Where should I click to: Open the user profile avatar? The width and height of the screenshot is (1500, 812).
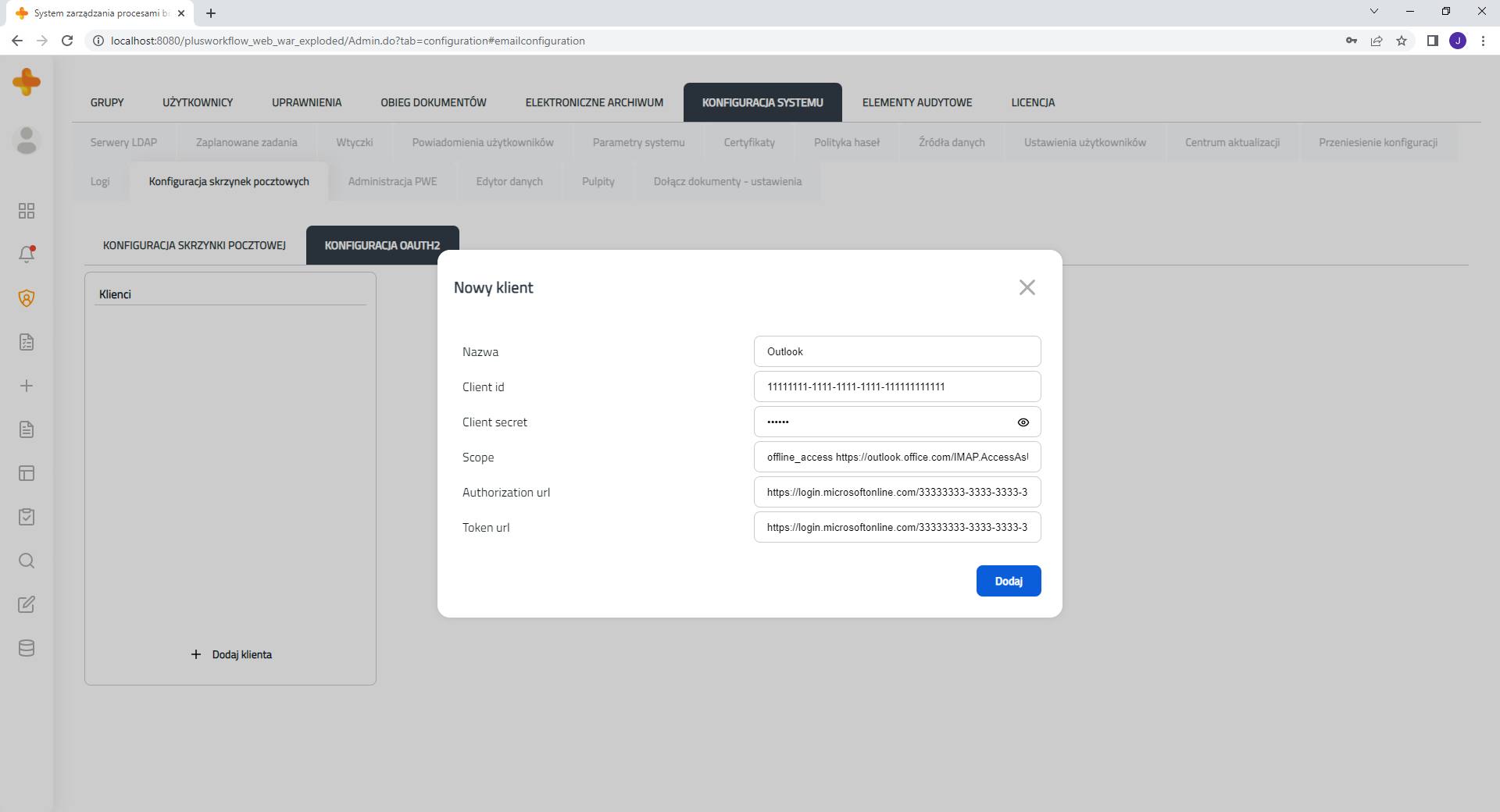tap(27, 141)
